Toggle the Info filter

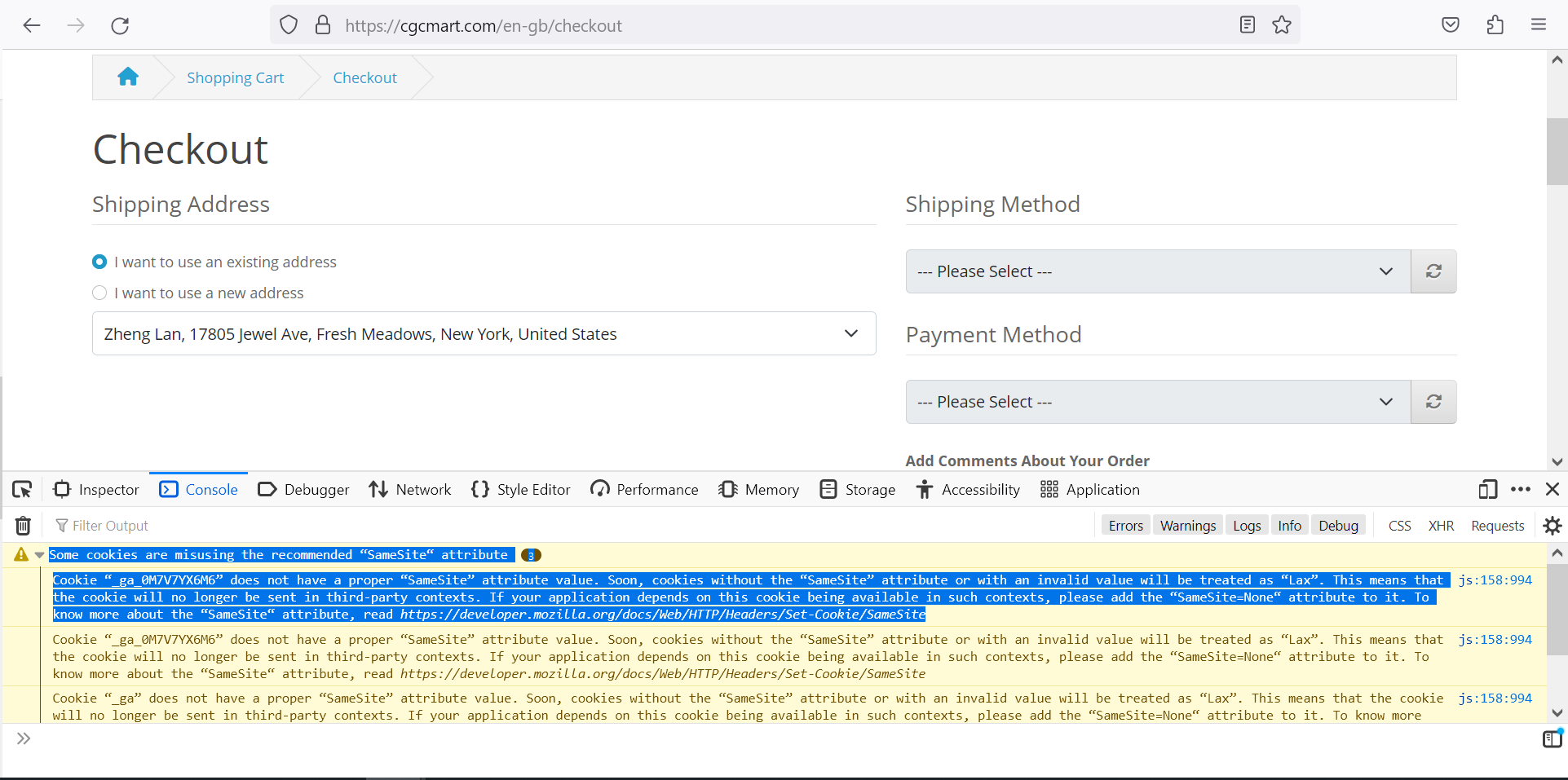[x=1289, y=526]
